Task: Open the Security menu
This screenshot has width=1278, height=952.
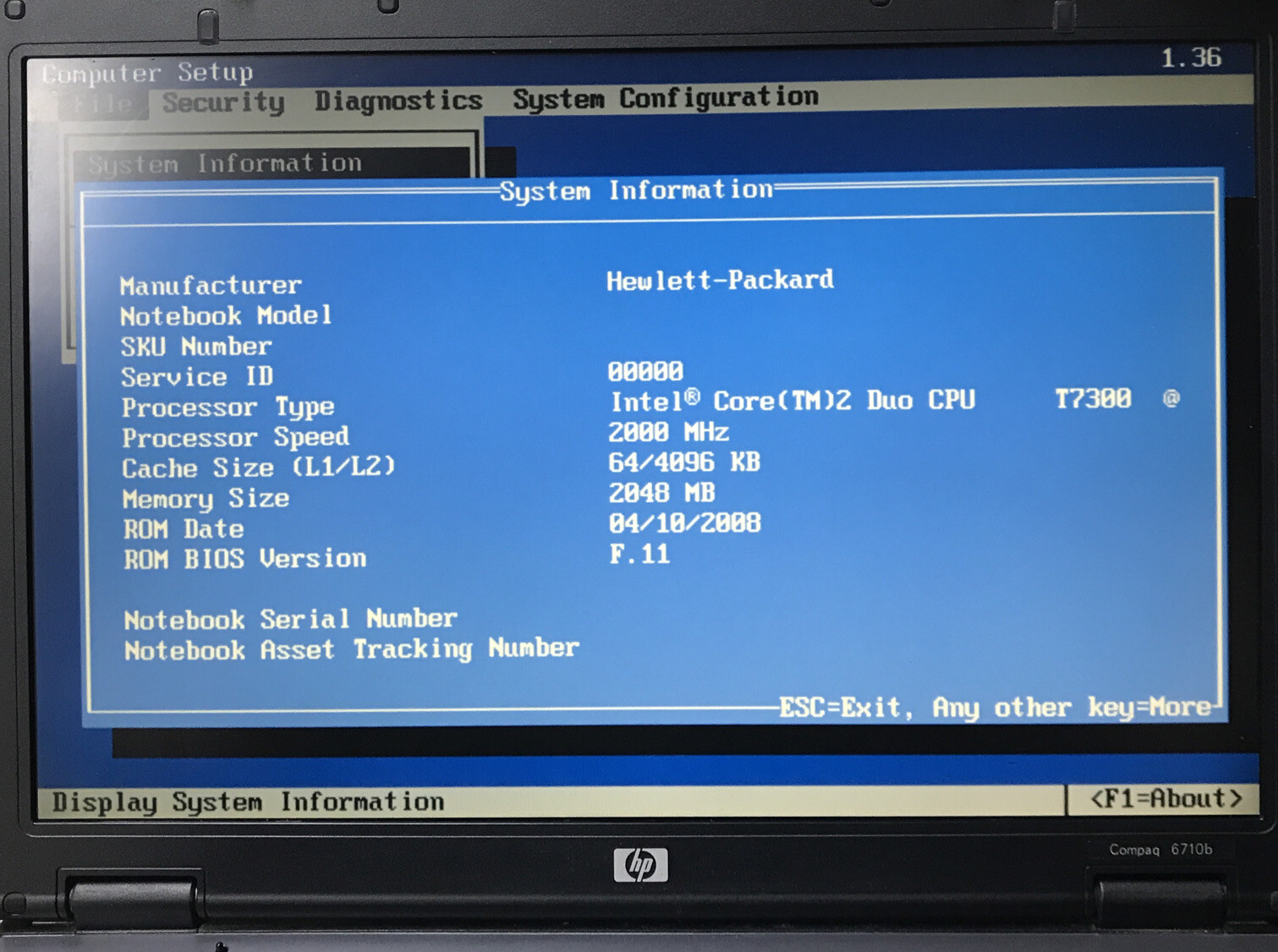Action: 223,103
